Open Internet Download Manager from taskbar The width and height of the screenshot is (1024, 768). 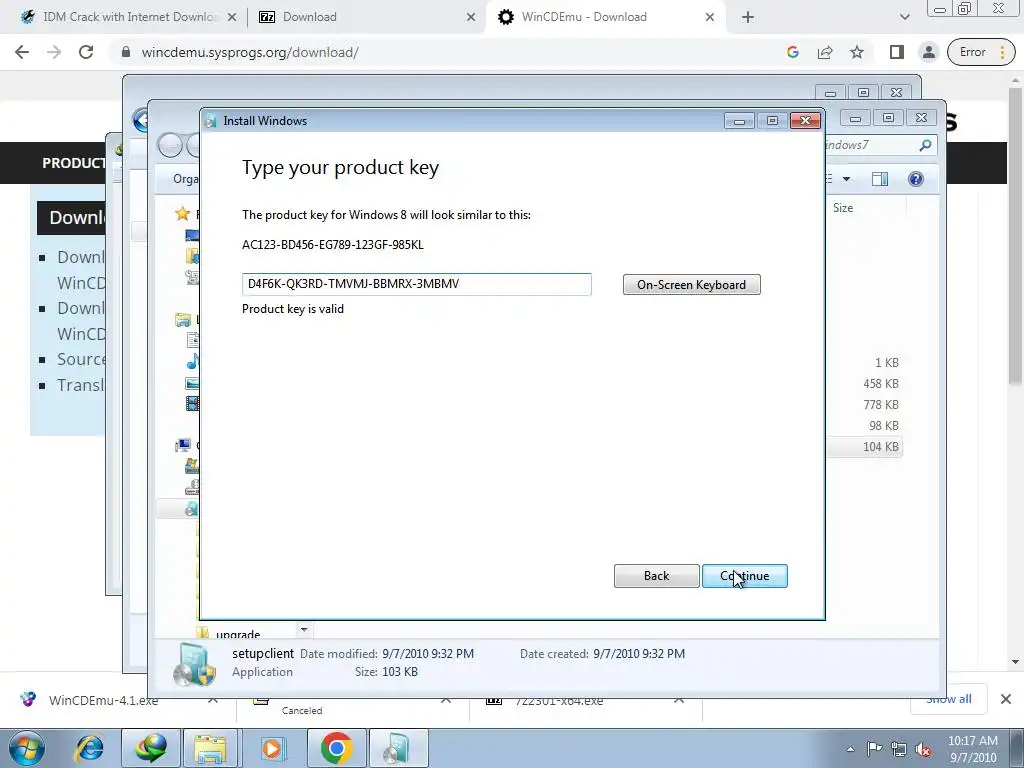point(151,748)
